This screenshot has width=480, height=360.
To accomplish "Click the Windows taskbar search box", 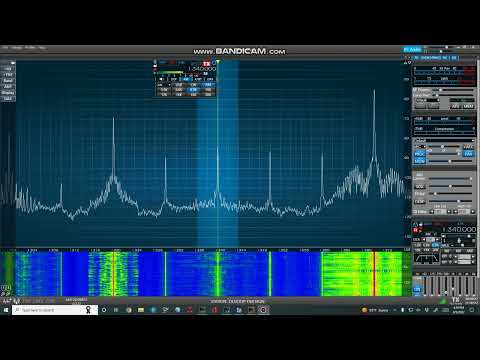I will tap(55, 310).
